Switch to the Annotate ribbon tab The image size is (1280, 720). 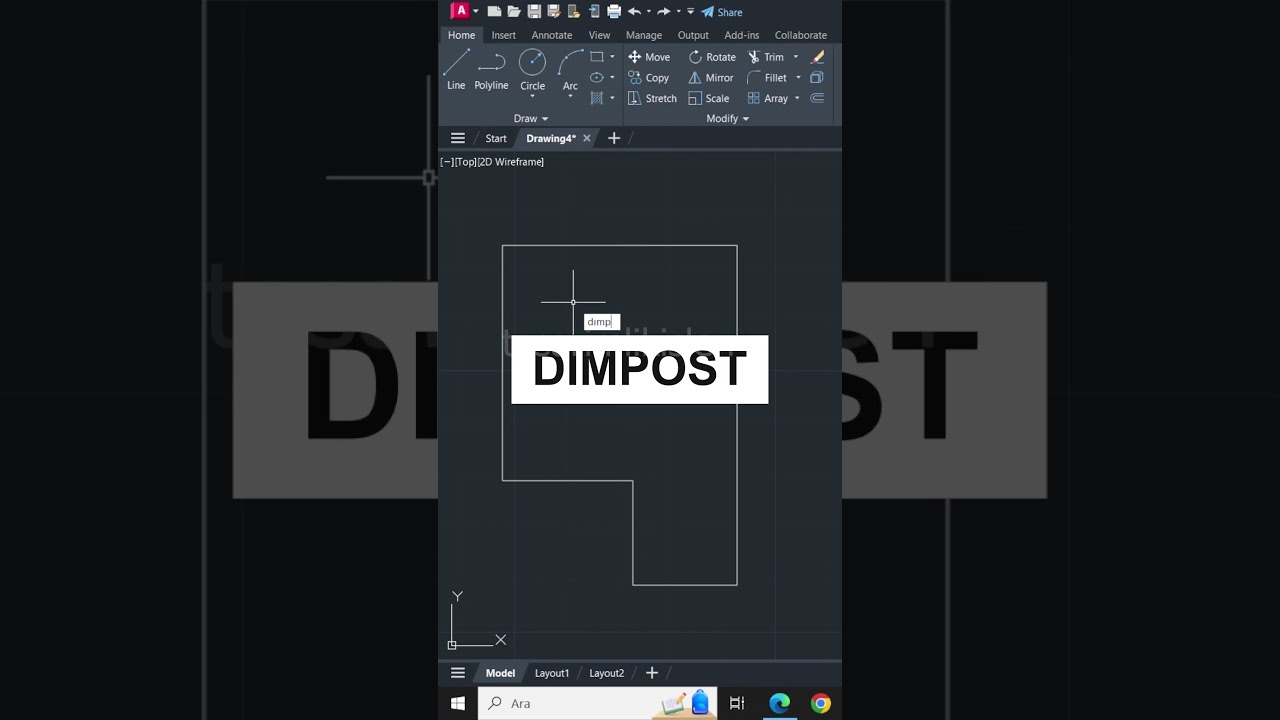[x=552, y=35]
